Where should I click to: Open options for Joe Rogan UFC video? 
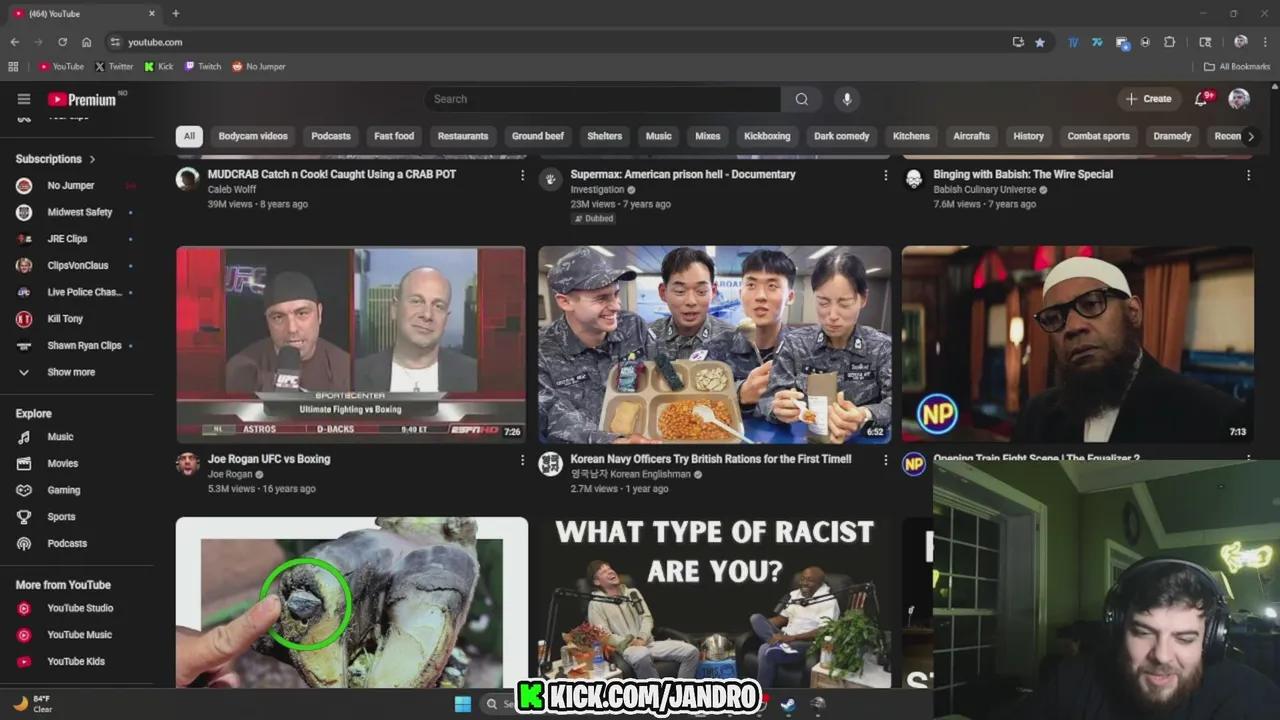click(522, 460)
